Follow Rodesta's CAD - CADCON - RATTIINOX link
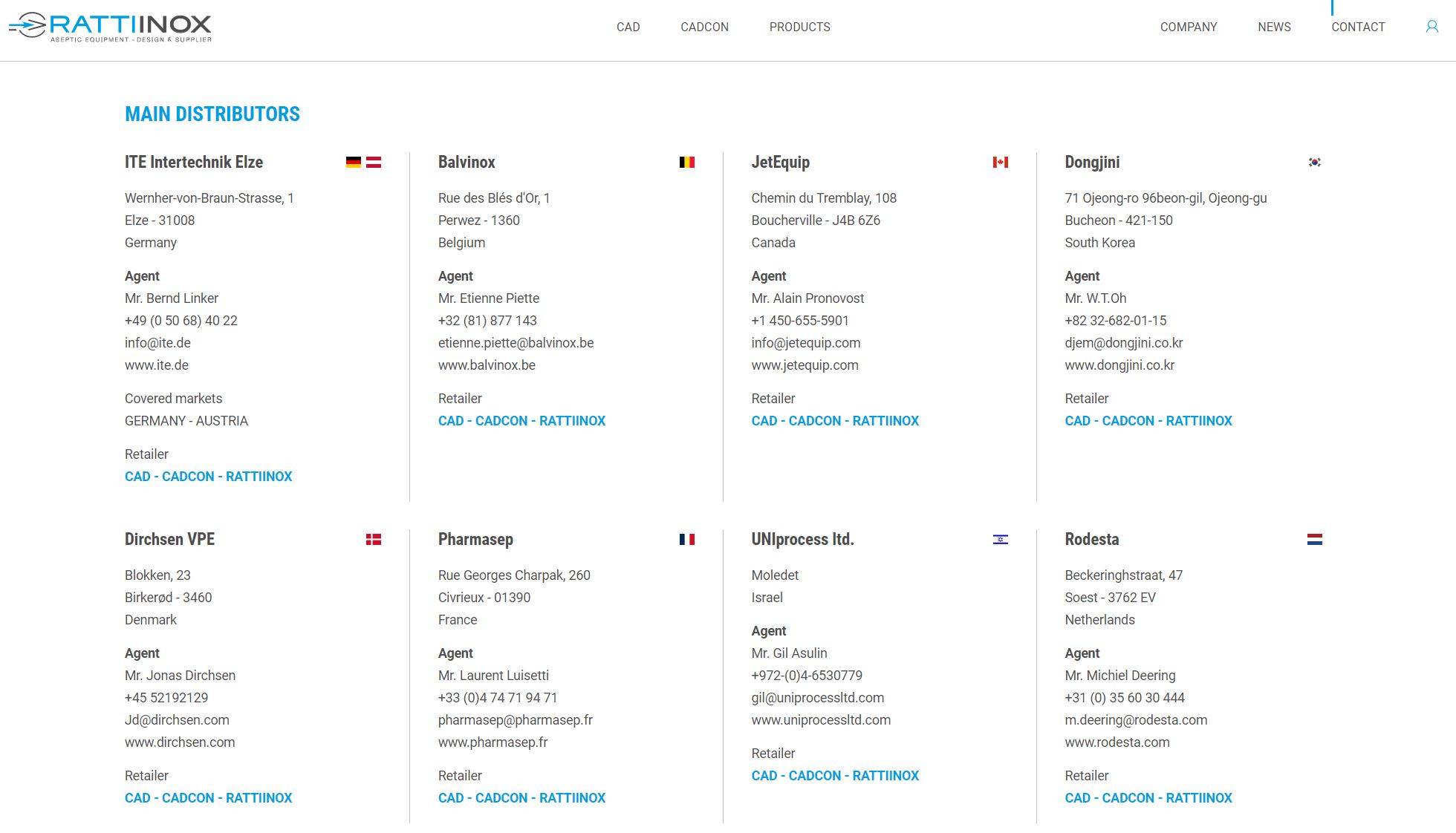The image size is (1456, 833). pos(1148,798)
